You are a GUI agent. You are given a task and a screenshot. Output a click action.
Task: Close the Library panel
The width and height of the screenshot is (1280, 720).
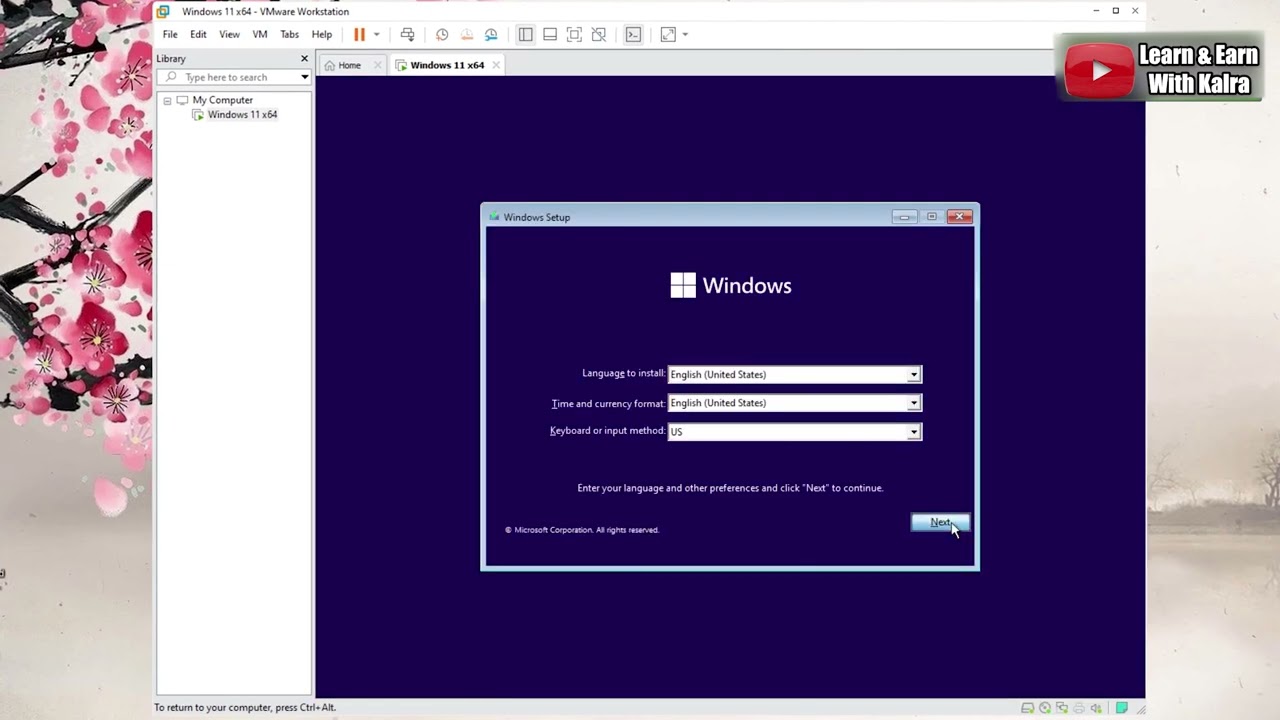pyautogui.click(x=304, y=59)
